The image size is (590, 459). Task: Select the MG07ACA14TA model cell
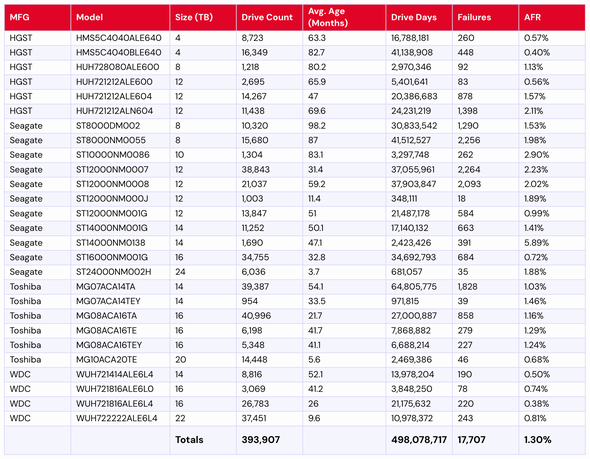click(120, 287)
